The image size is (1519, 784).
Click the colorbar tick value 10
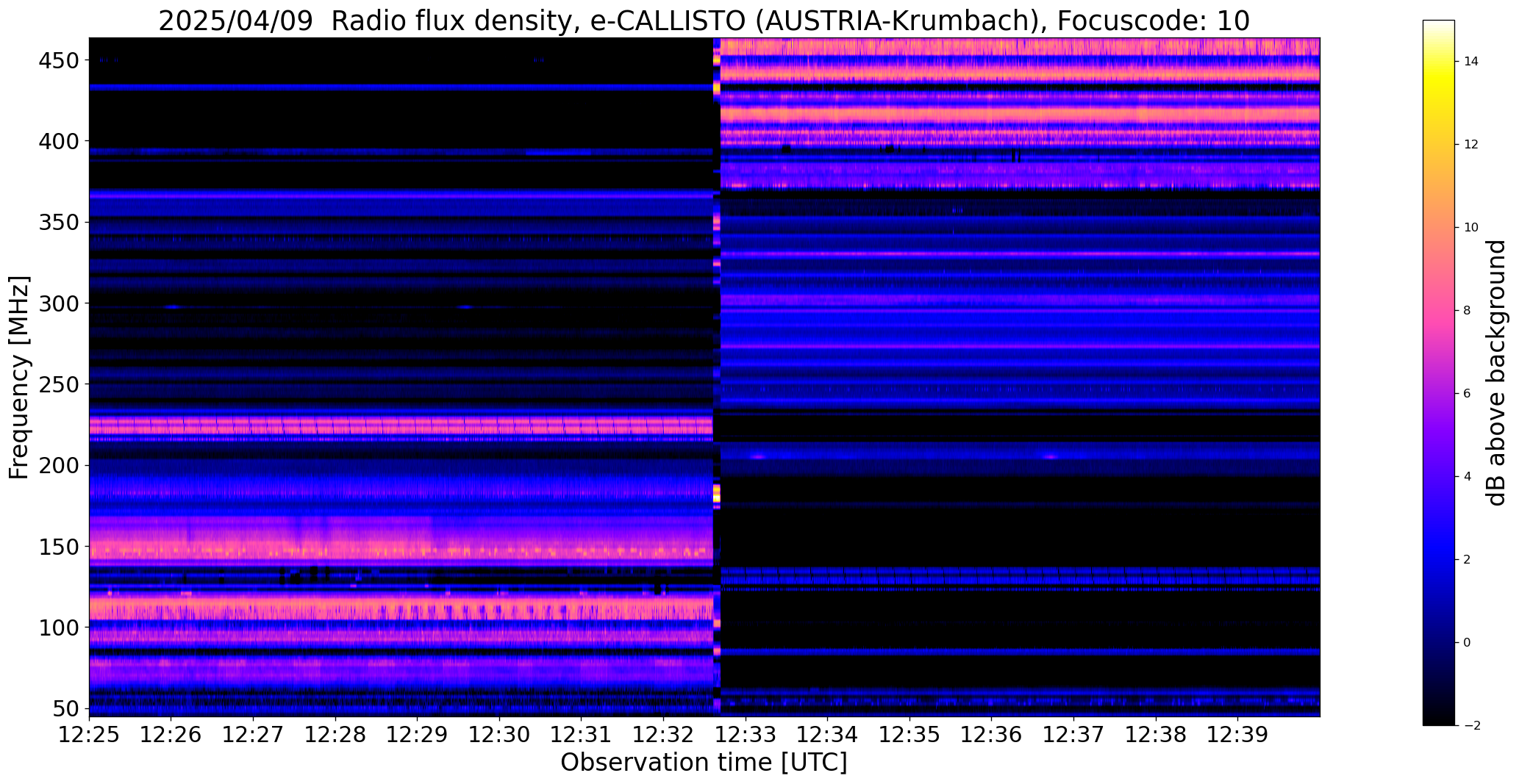click(x=1470, y=228)
